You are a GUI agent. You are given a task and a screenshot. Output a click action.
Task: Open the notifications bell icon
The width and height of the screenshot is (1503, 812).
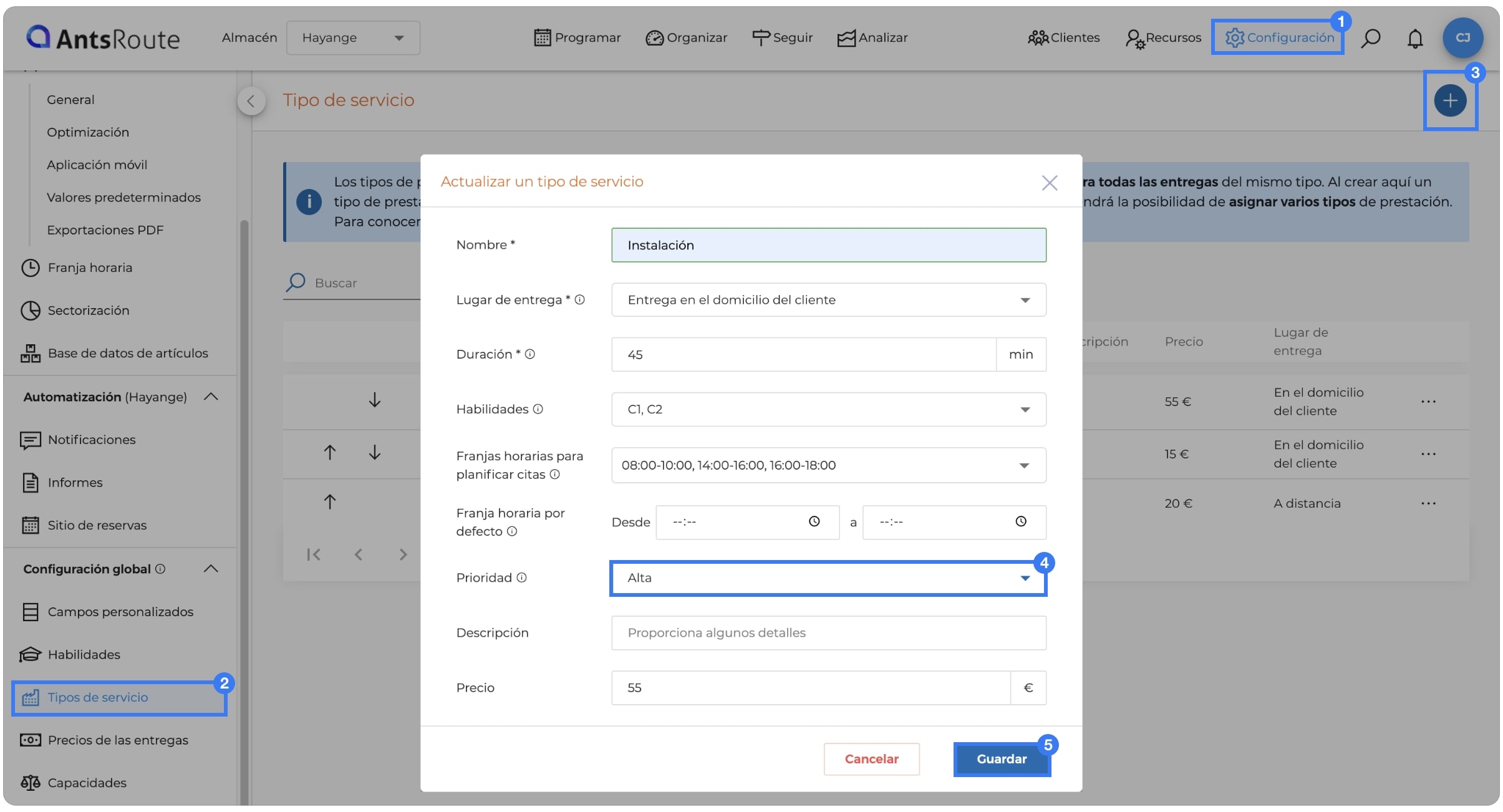tap(1415, 38)
